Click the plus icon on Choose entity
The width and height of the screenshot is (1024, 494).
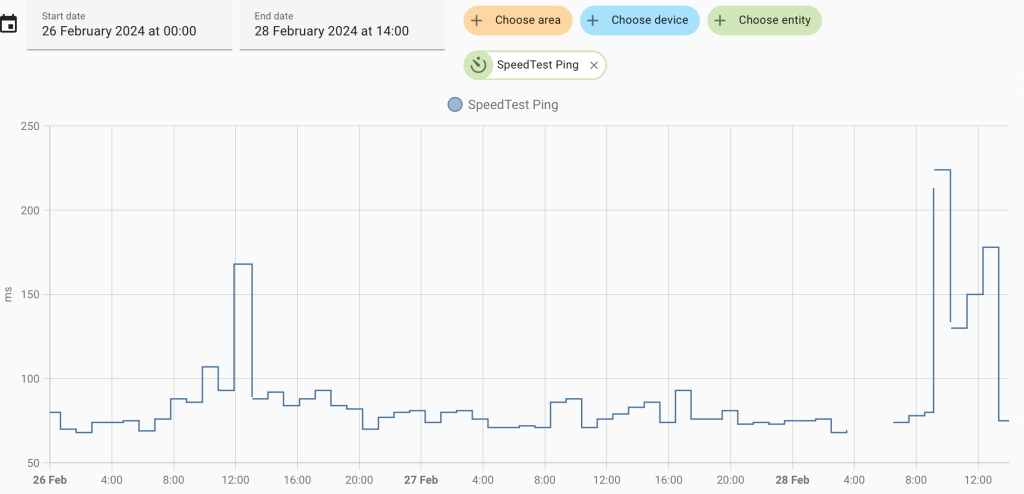(720, 20)
